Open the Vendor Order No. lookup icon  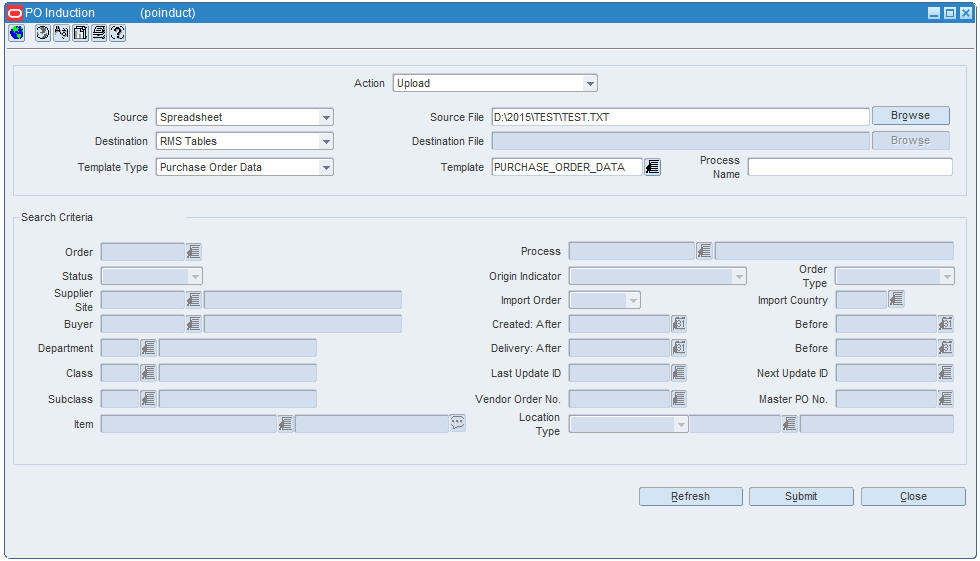(x=679, y=399)
